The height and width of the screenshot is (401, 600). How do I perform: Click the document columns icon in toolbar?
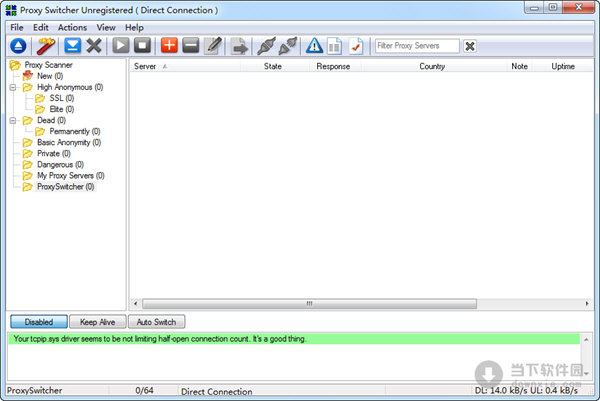coord(335,46)
